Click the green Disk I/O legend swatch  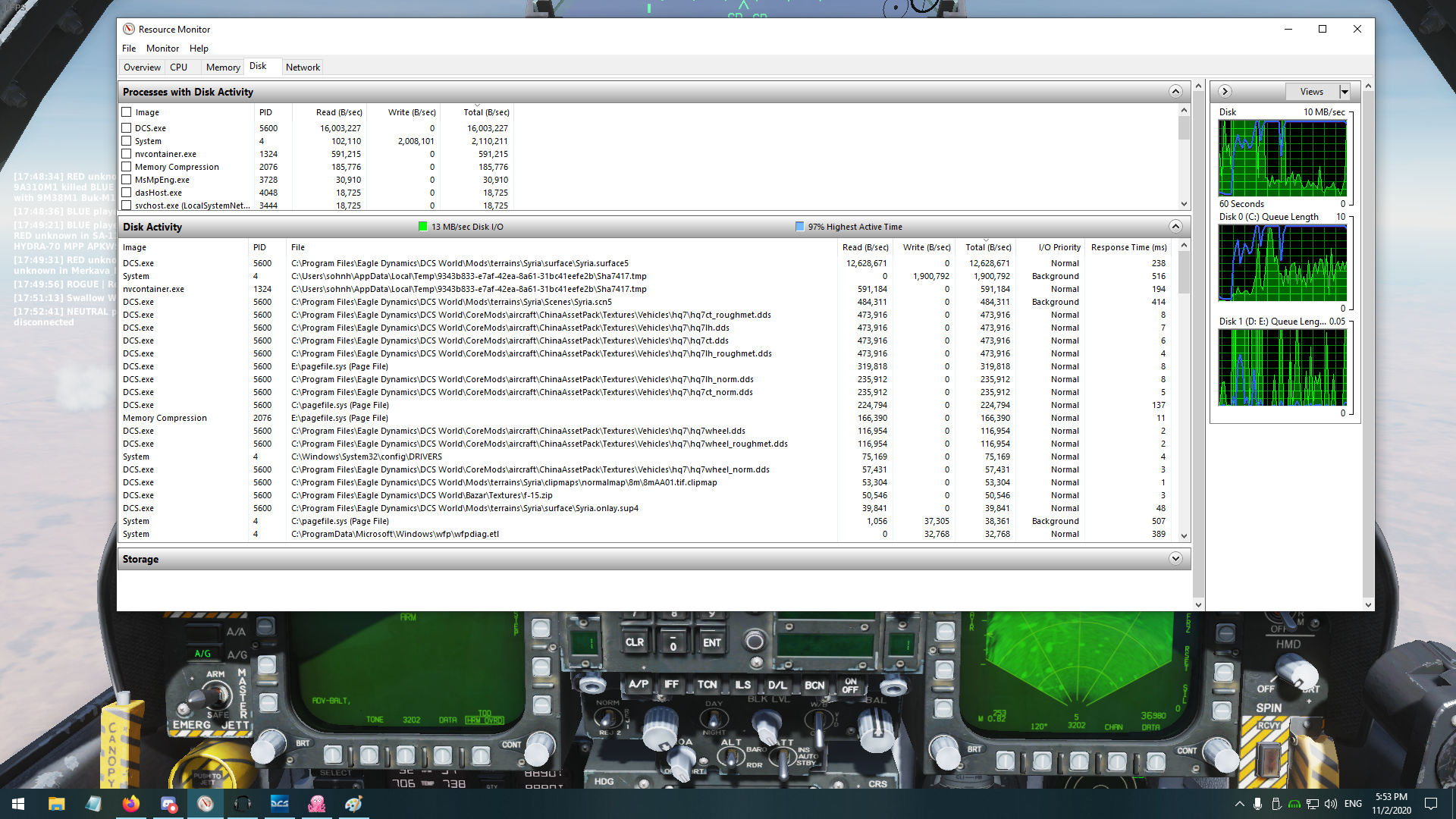[x=423, y=227]
